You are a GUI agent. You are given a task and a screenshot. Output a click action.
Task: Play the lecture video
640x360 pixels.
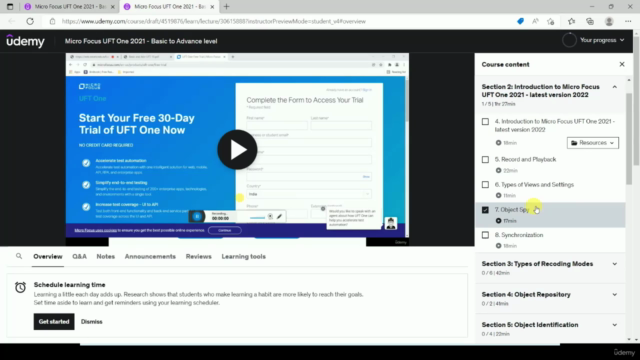(237, 150)
